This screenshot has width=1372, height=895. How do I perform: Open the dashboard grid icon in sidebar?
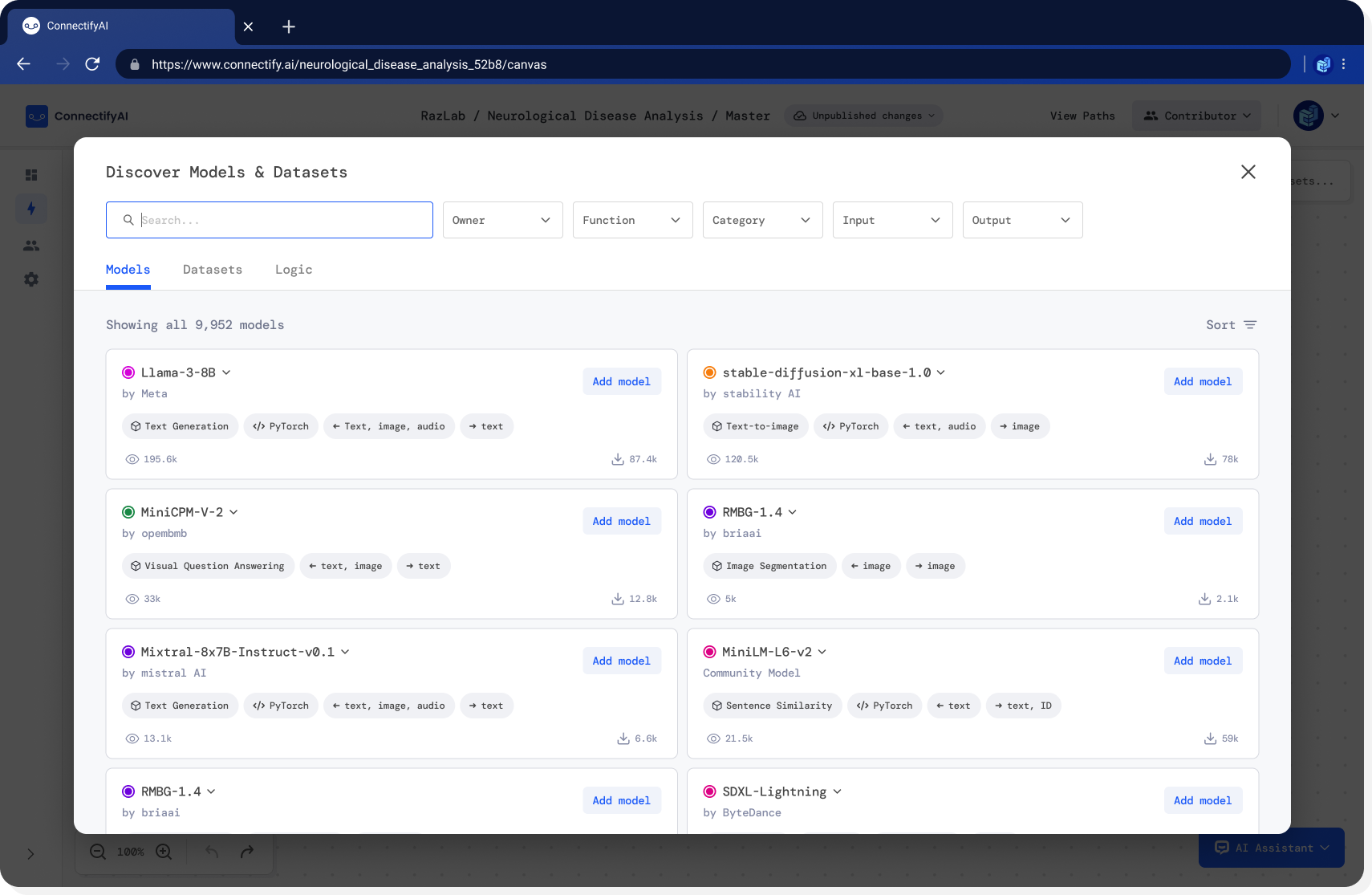click(x=31, y=175)
